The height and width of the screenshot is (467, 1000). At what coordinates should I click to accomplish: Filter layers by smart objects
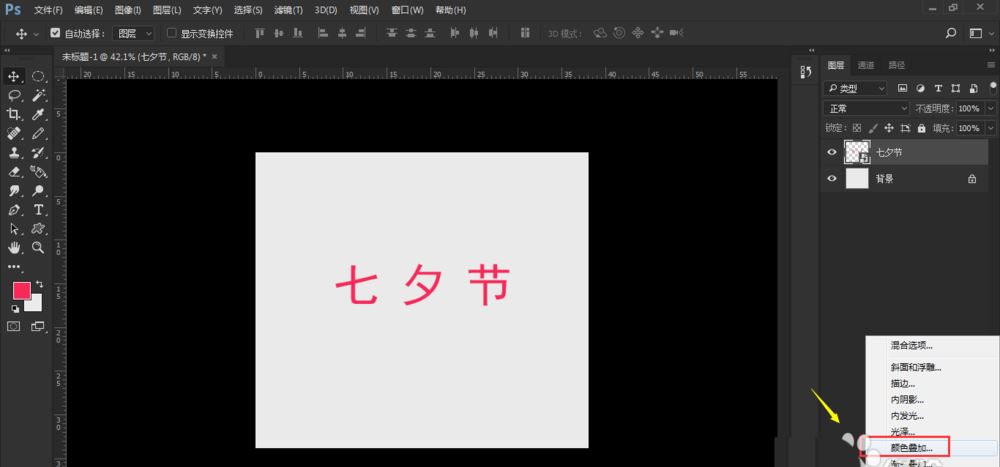[973, 88]
